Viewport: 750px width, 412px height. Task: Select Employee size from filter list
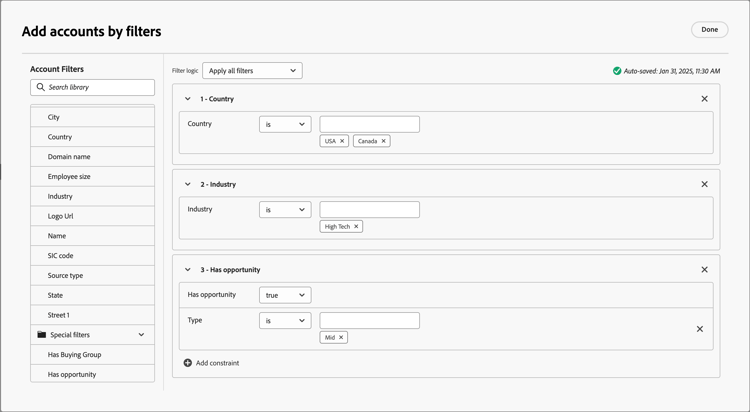[69, 177]
